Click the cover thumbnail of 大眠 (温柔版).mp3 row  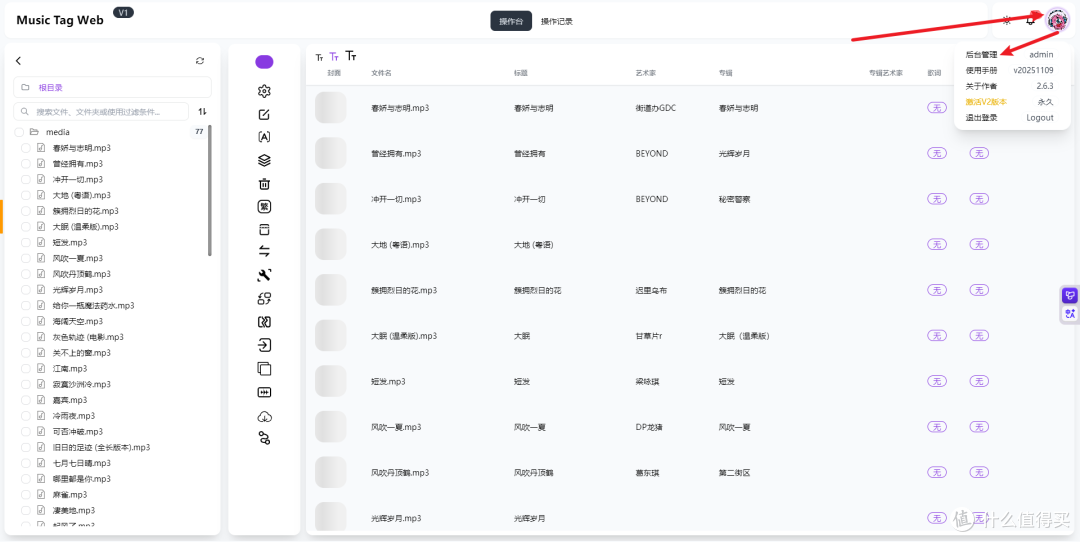331,335
